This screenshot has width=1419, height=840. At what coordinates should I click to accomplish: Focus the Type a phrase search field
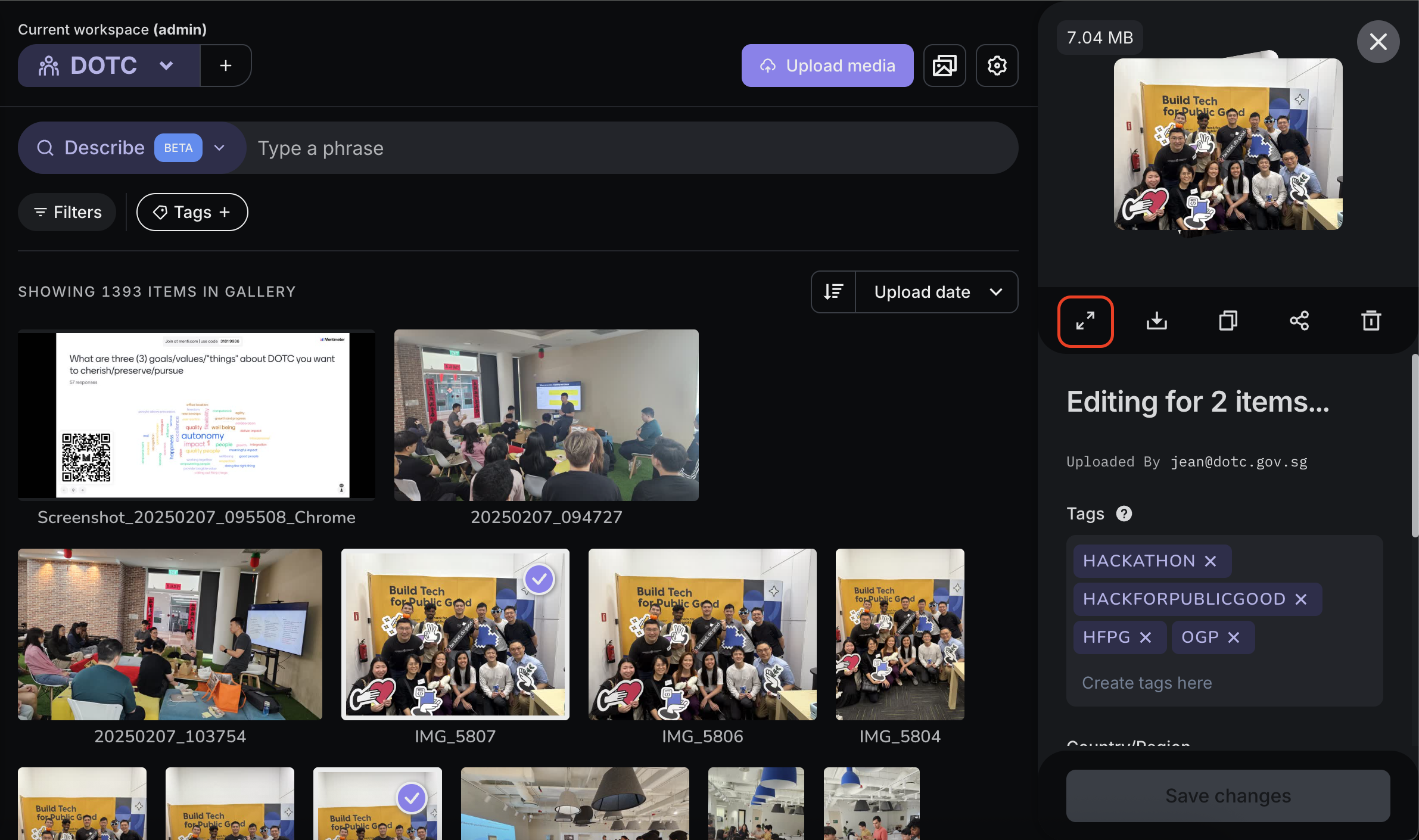(x=631, y=148)
